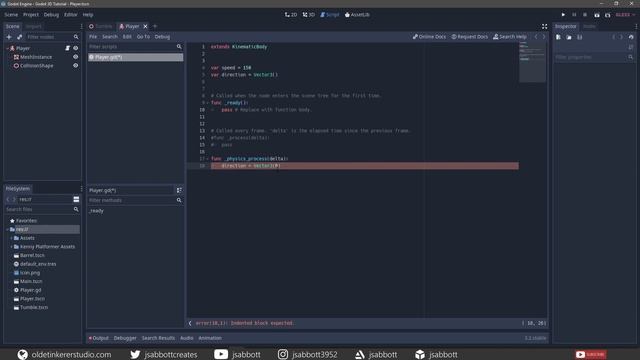Screen dimensions: 640x360
Task: Select the CollisionShape node
Action: coord(36,66)
